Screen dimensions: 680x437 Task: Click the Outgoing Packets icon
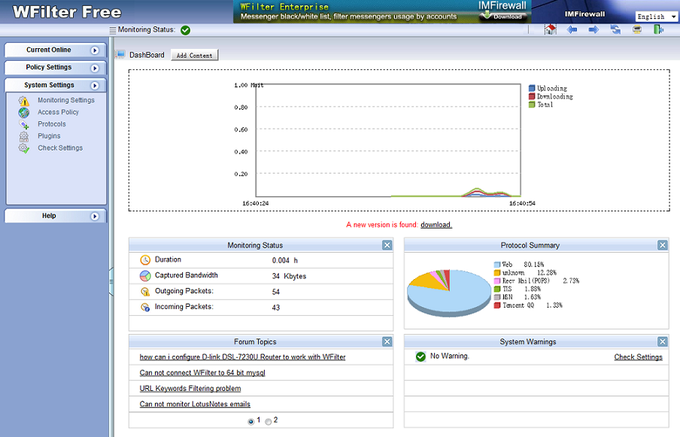click(x=145, y=291)
